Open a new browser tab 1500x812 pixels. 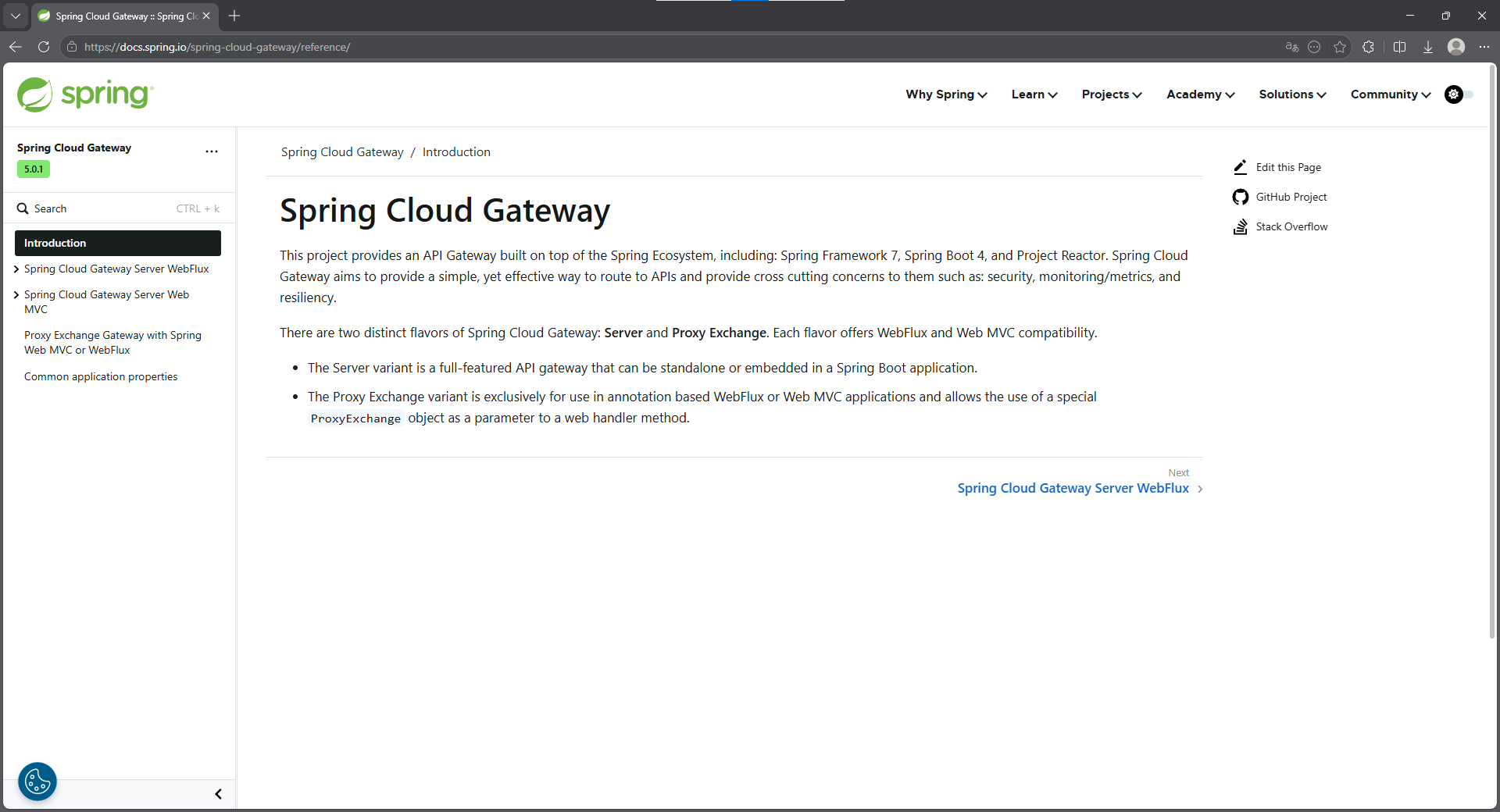click(x=234, y=16)
